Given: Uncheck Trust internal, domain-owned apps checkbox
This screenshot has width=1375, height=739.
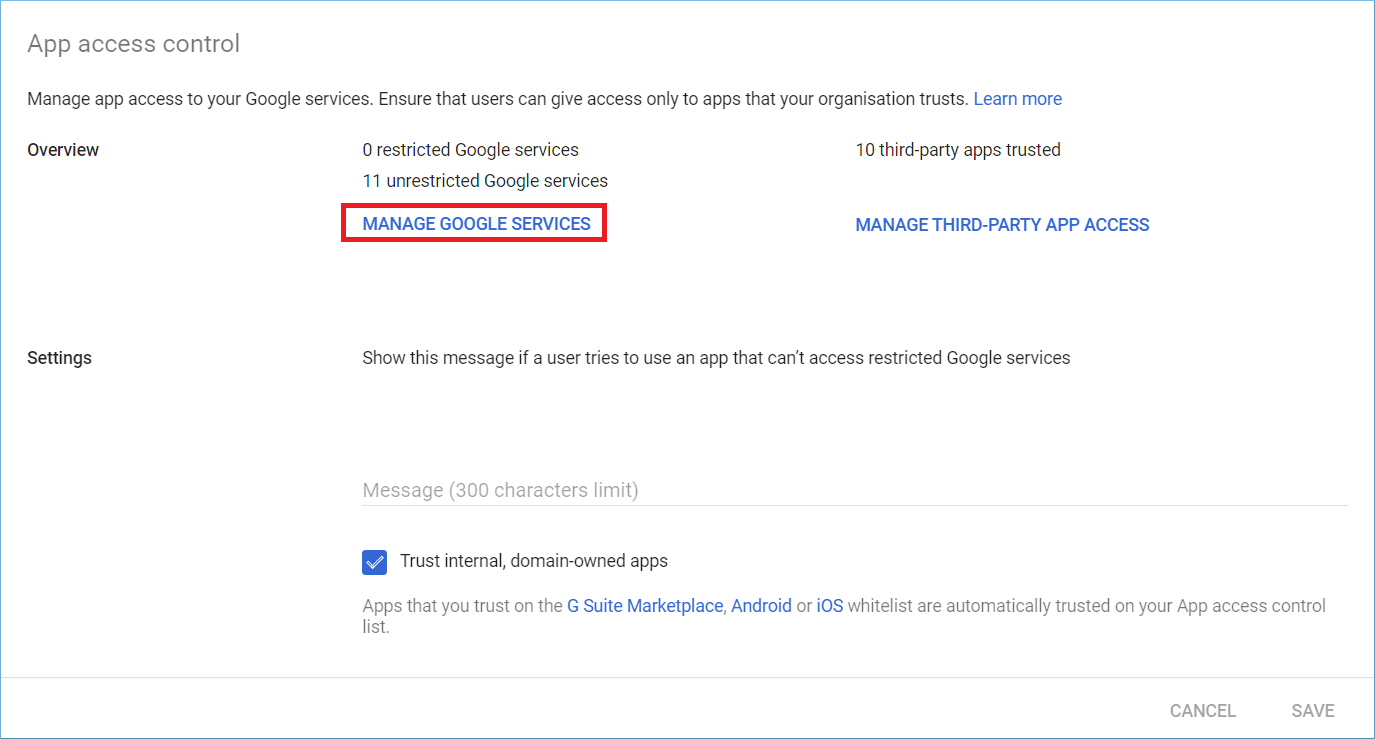Looking at the screenshot, I should 375,562.
